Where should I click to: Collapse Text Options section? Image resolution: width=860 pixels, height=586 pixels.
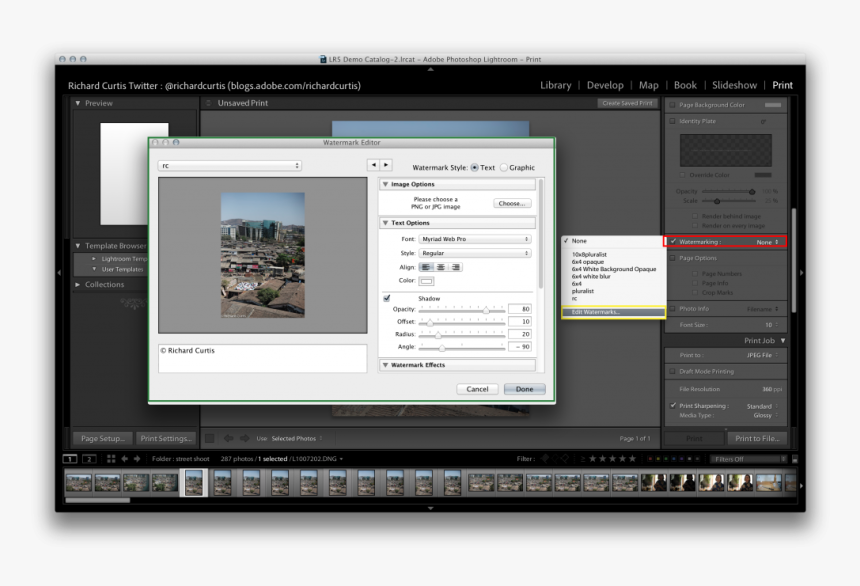click(x=386, y=223)
